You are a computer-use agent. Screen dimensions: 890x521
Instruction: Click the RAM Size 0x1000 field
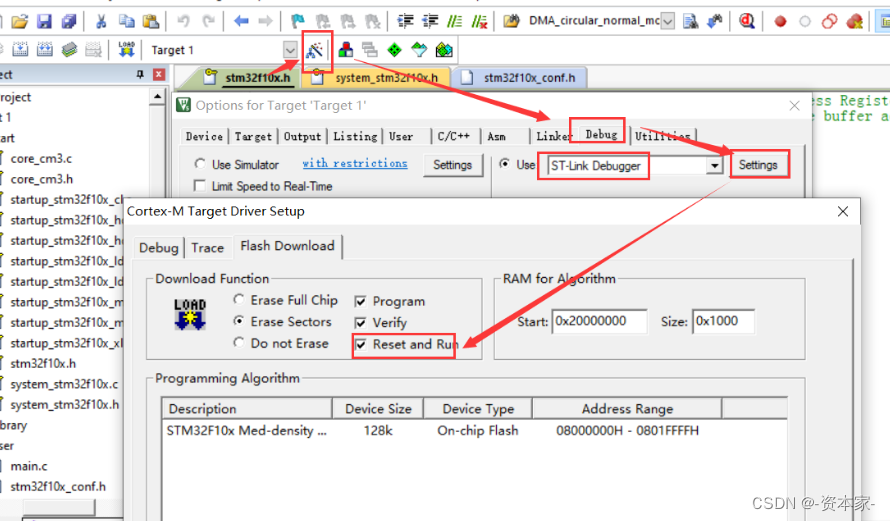click(x=723, y=321)
